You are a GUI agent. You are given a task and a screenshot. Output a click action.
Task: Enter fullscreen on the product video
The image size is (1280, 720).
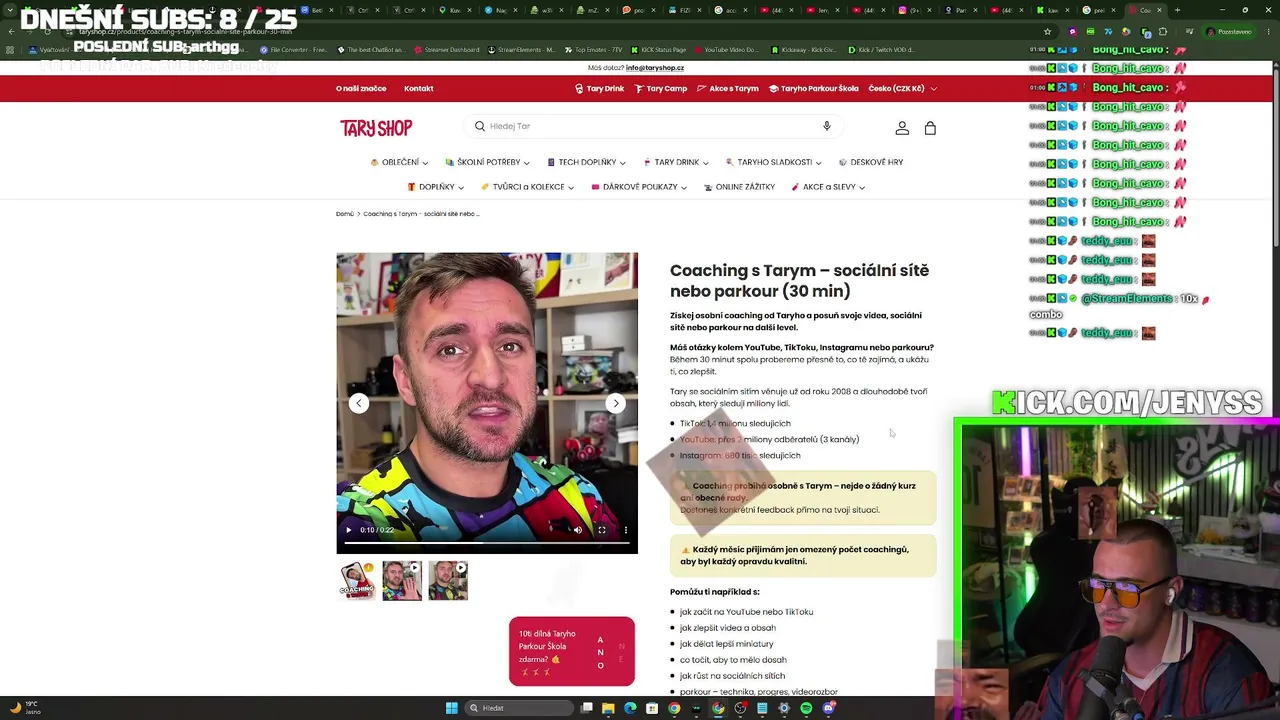[602, 530]
